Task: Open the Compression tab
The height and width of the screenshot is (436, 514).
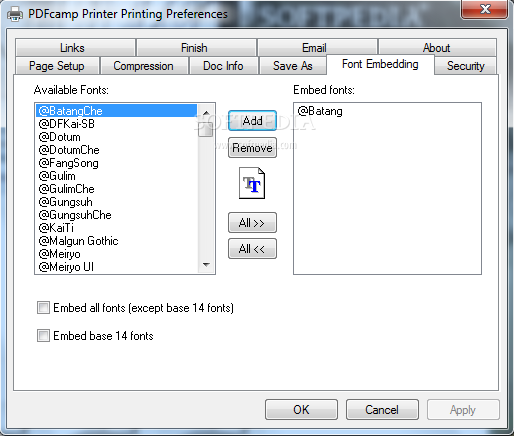Action: click(145, 66)
